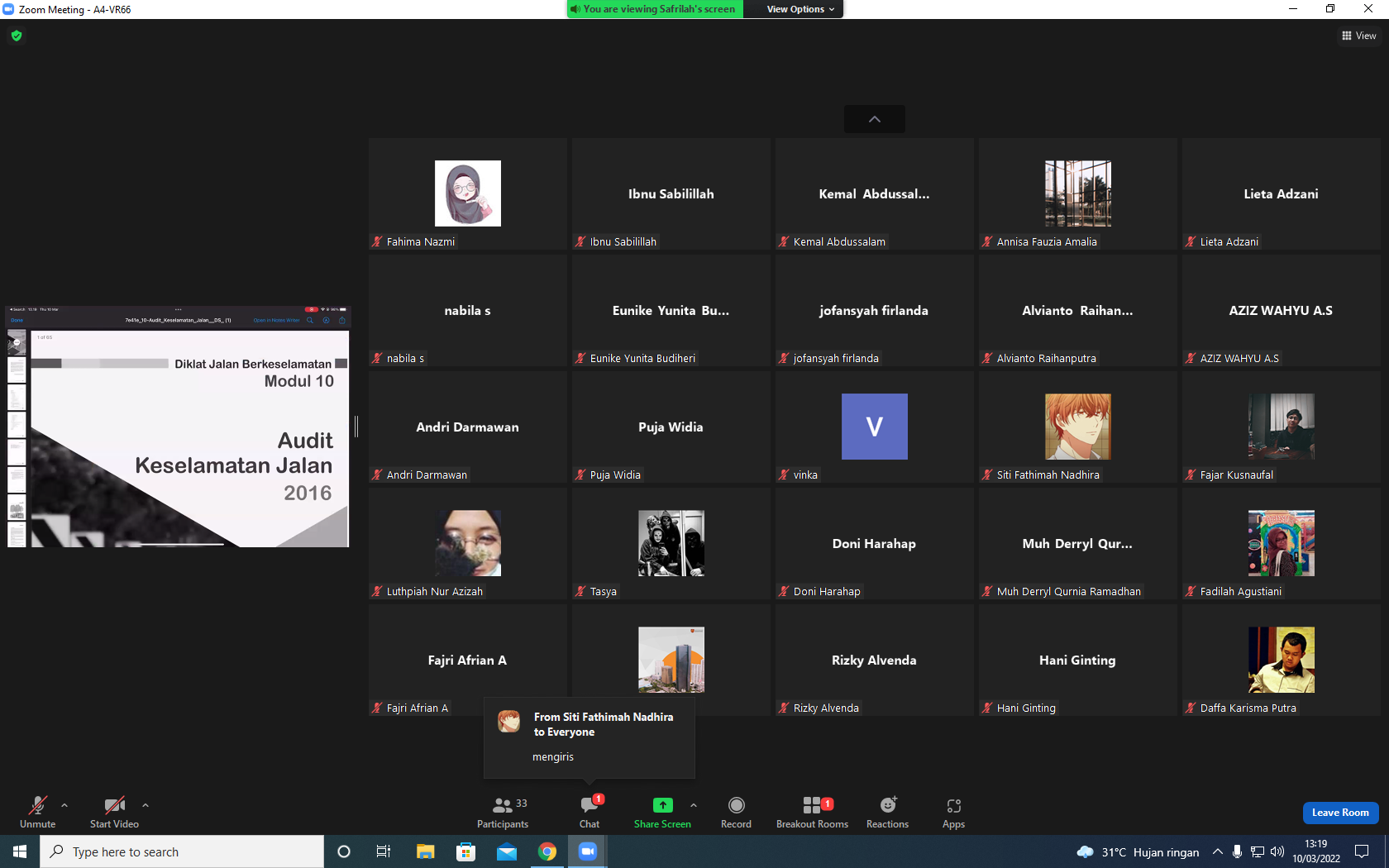Open Breakout Rooms
The height and width of the screenshot is (868, 1389).
(812, 812)
